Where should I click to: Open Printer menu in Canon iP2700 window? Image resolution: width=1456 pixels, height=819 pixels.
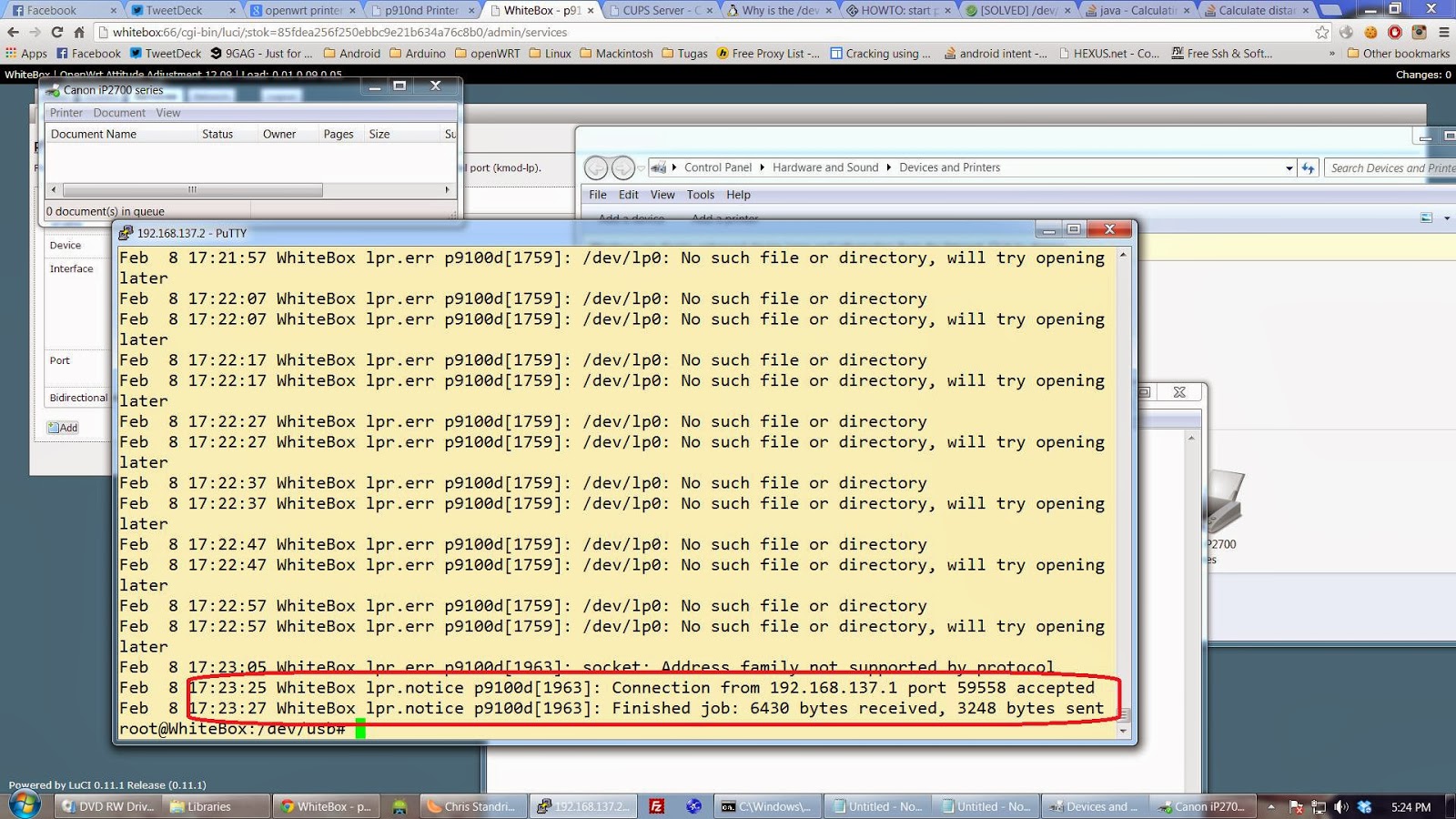[x=66, y=113]
